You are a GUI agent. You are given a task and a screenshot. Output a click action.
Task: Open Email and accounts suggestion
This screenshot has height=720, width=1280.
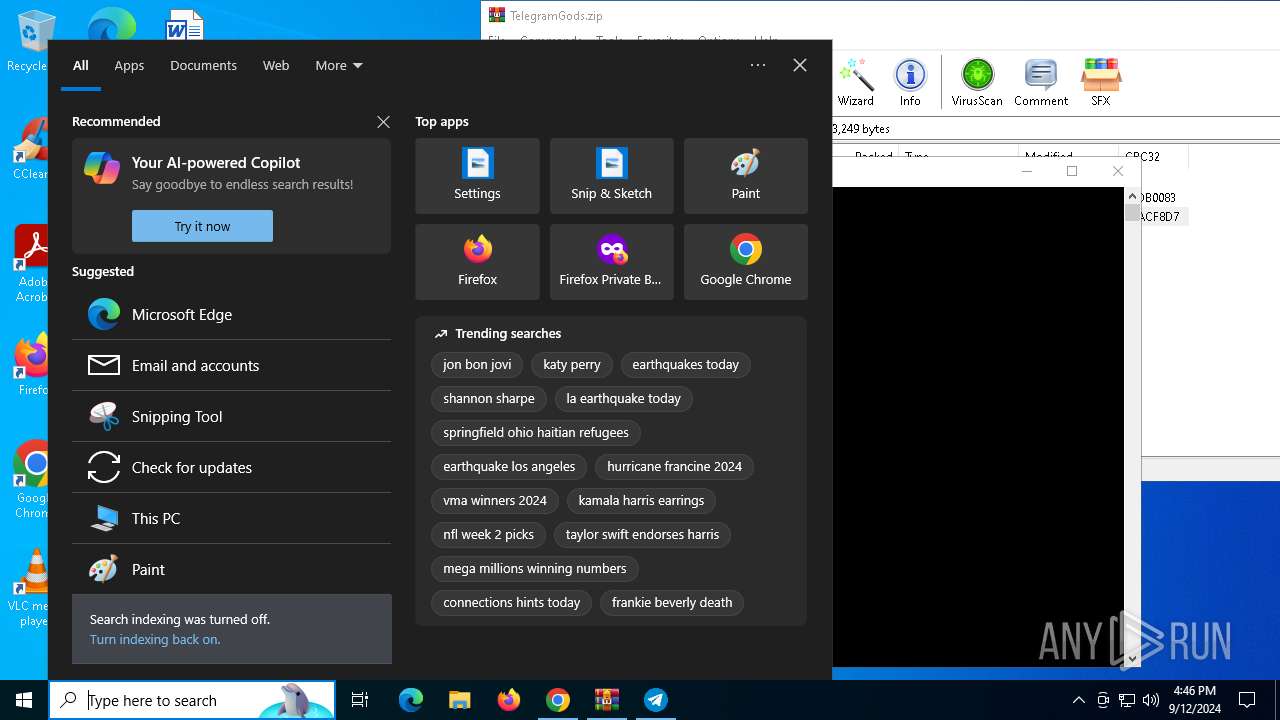click(231, 365)
